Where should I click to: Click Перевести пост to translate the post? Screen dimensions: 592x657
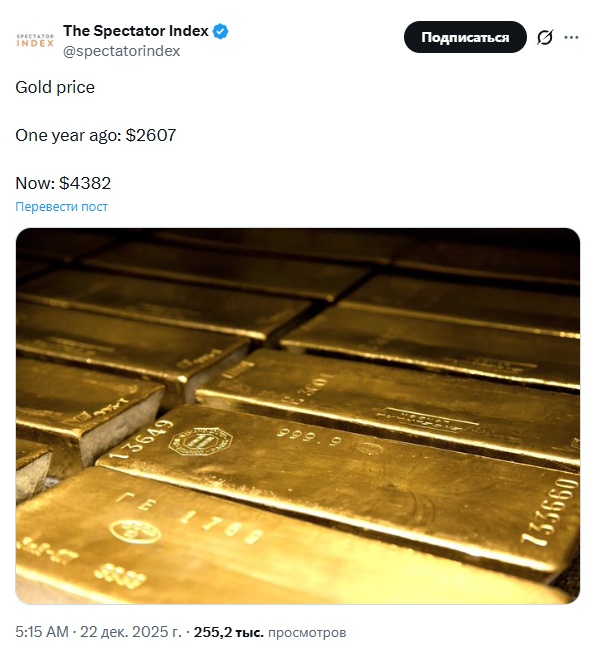62,207
